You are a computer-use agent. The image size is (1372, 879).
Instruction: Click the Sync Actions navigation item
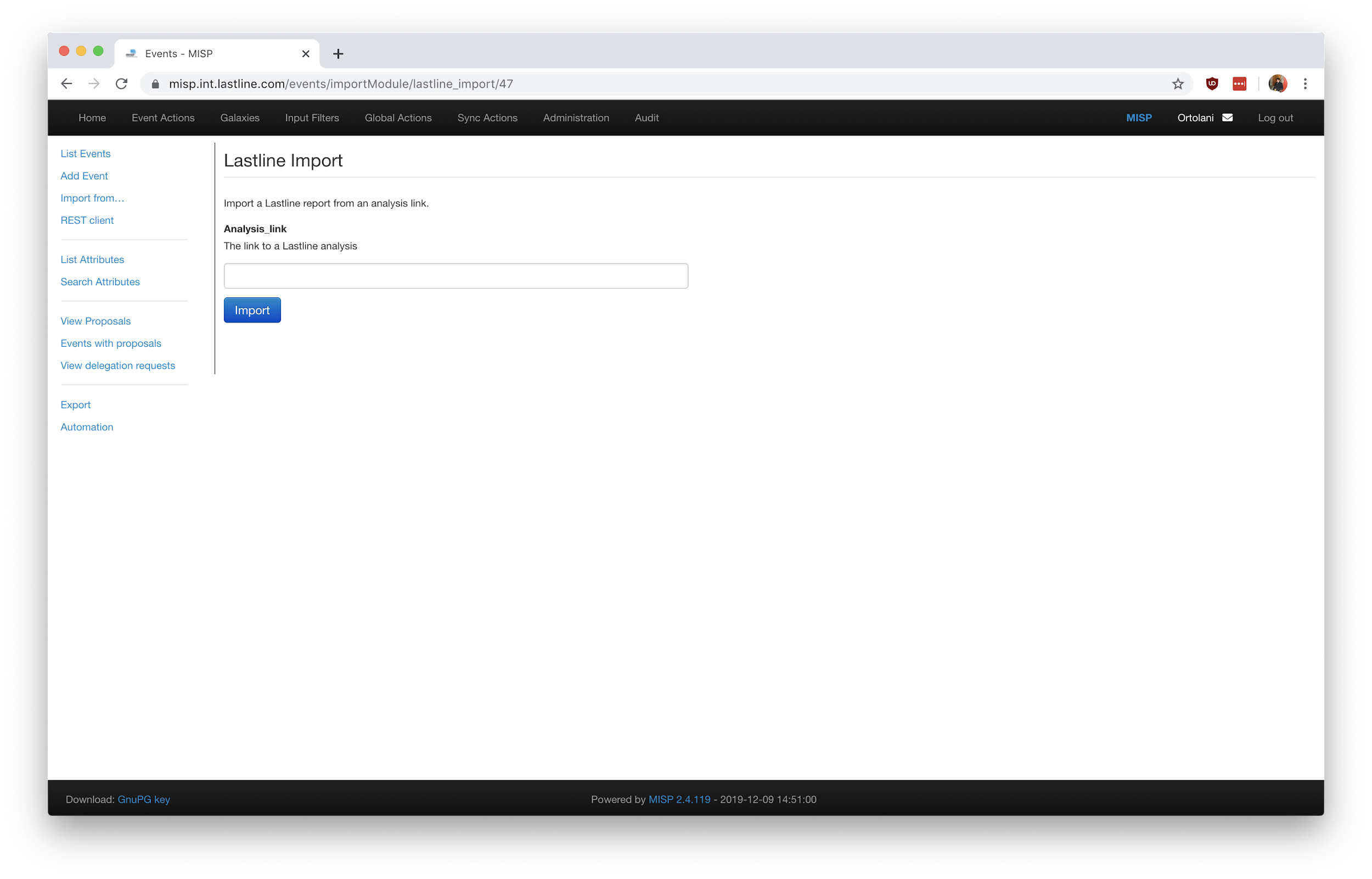pos(487,117)
